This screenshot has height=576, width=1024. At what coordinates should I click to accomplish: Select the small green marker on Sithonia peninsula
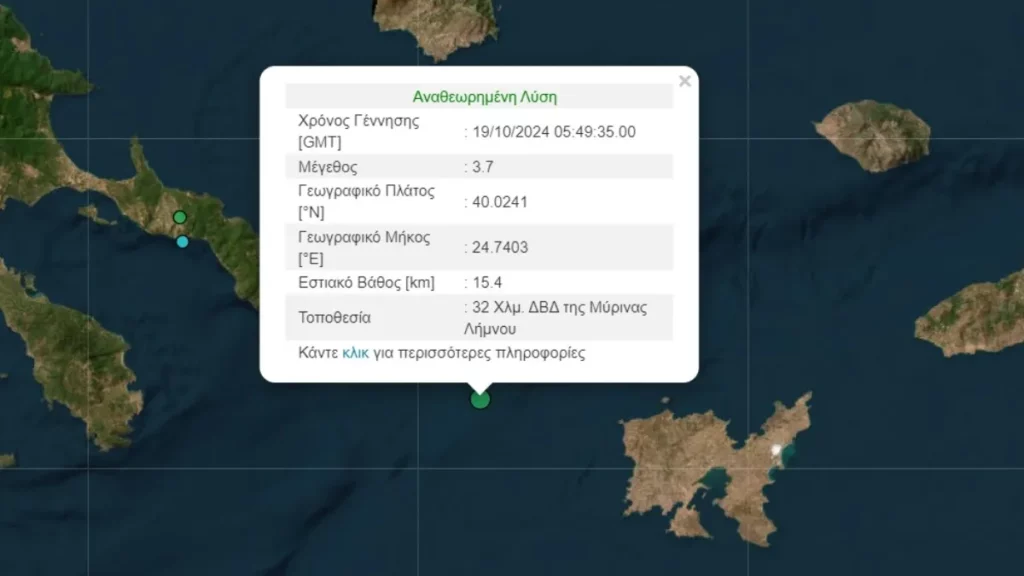tap(180, 217)
